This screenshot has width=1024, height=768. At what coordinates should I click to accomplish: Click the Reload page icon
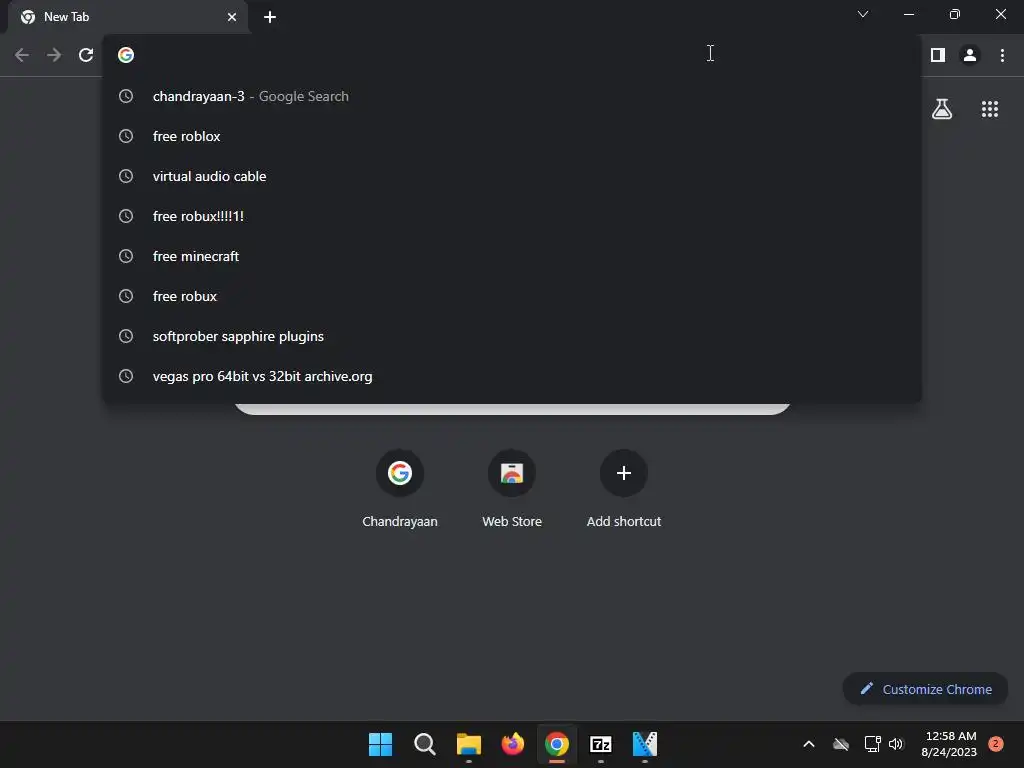(x=86, y=55)
